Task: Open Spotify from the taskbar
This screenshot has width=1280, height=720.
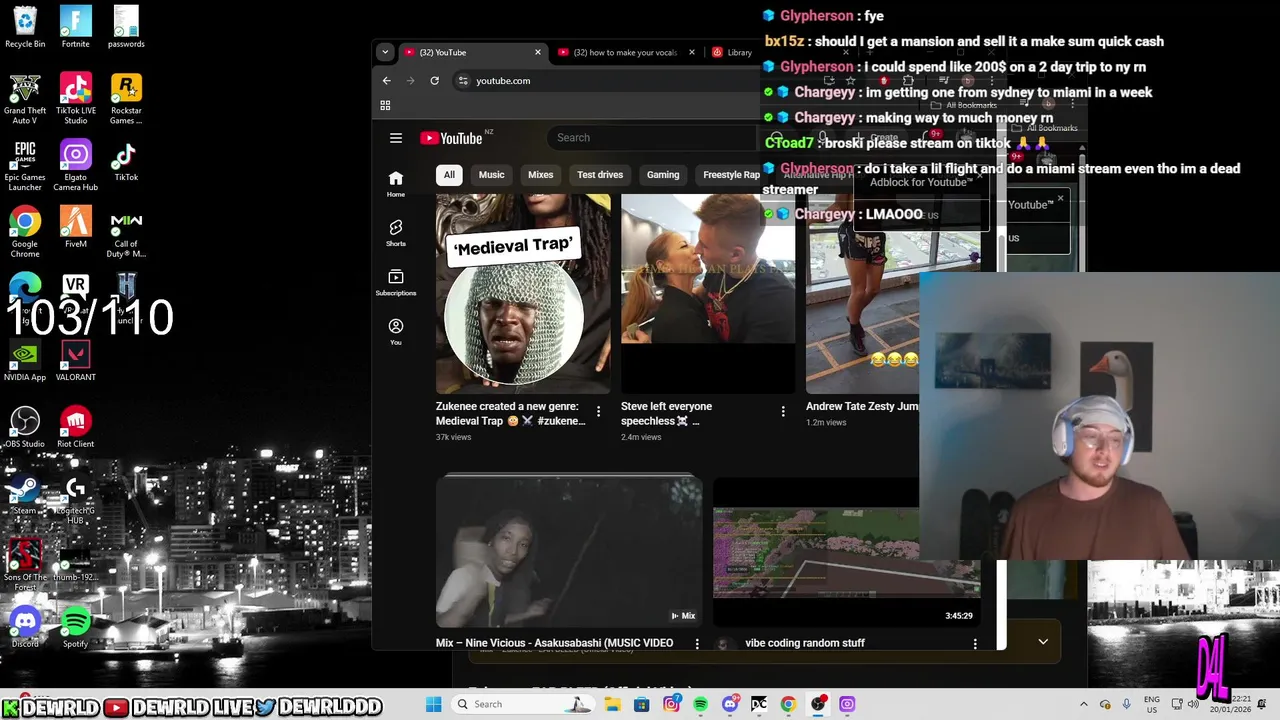Action: coord(700,704)
